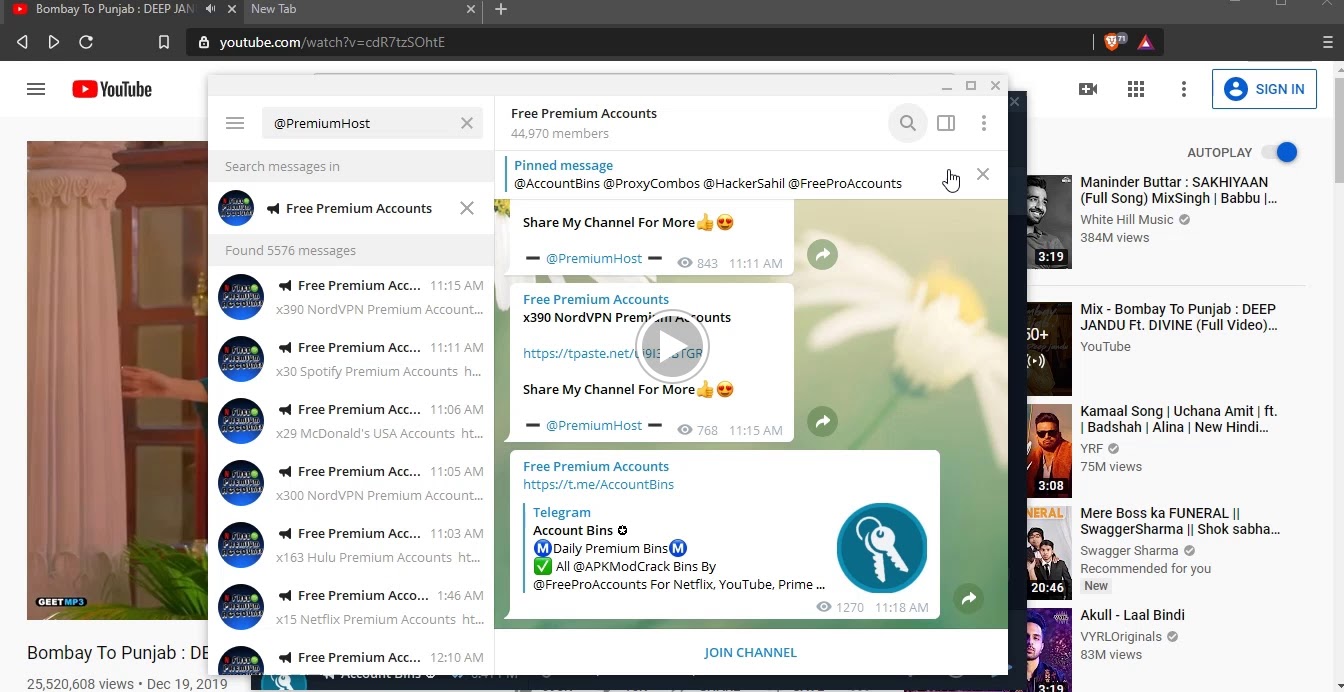Forward the NordVPN 11:15 AM message

coord(822,422)
